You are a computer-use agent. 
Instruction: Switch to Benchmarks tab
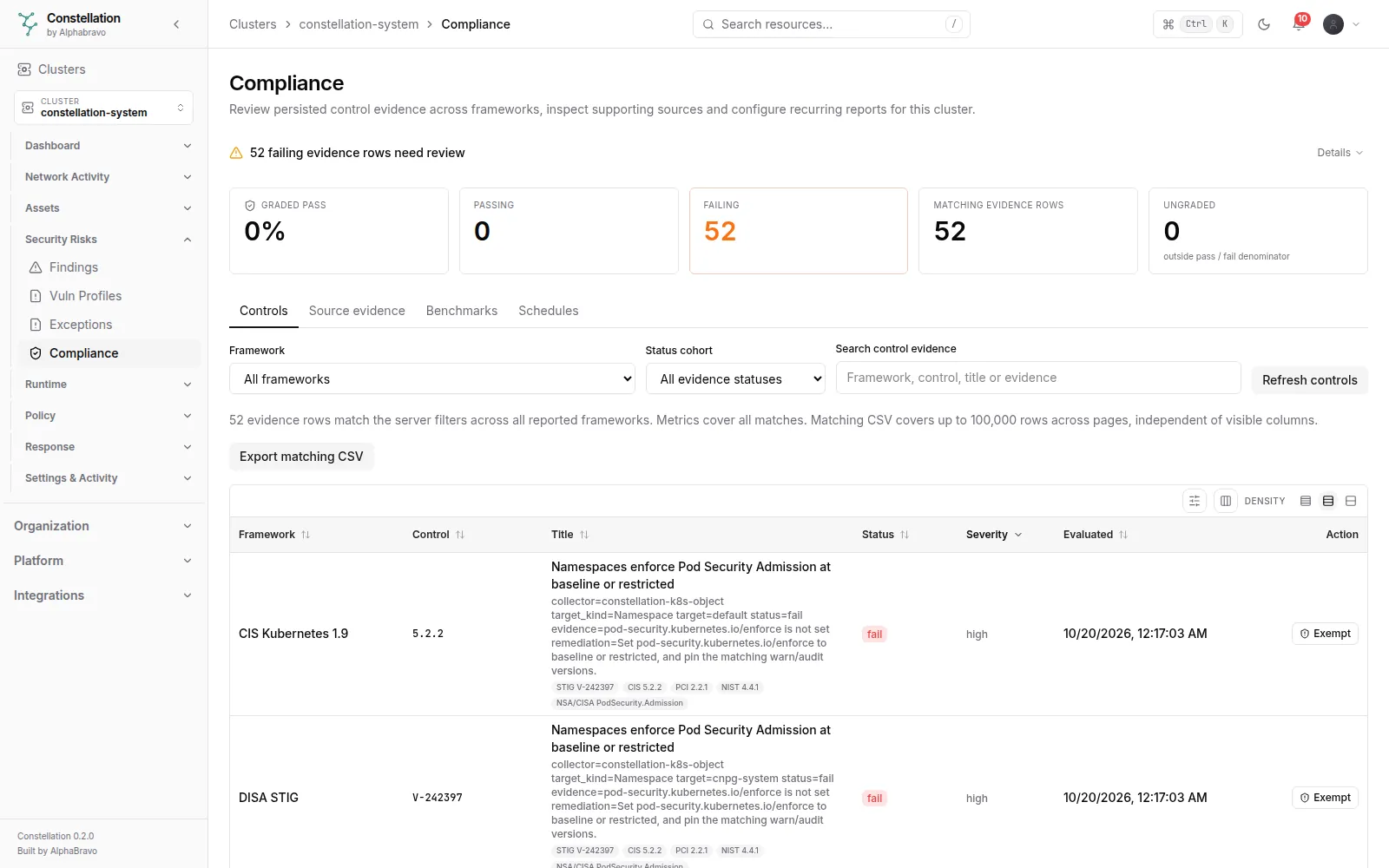[462, 311]
